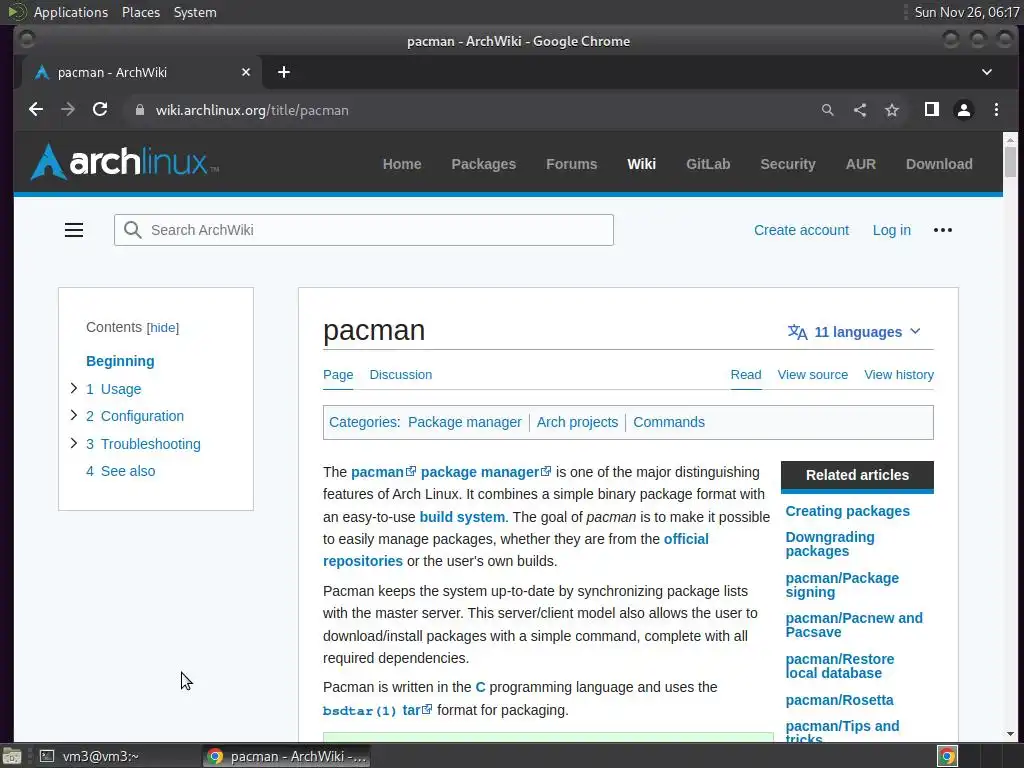Select the Read tab
This screenshot has height=768, width=1024.
pyautogui.click(x=746, y=375)
